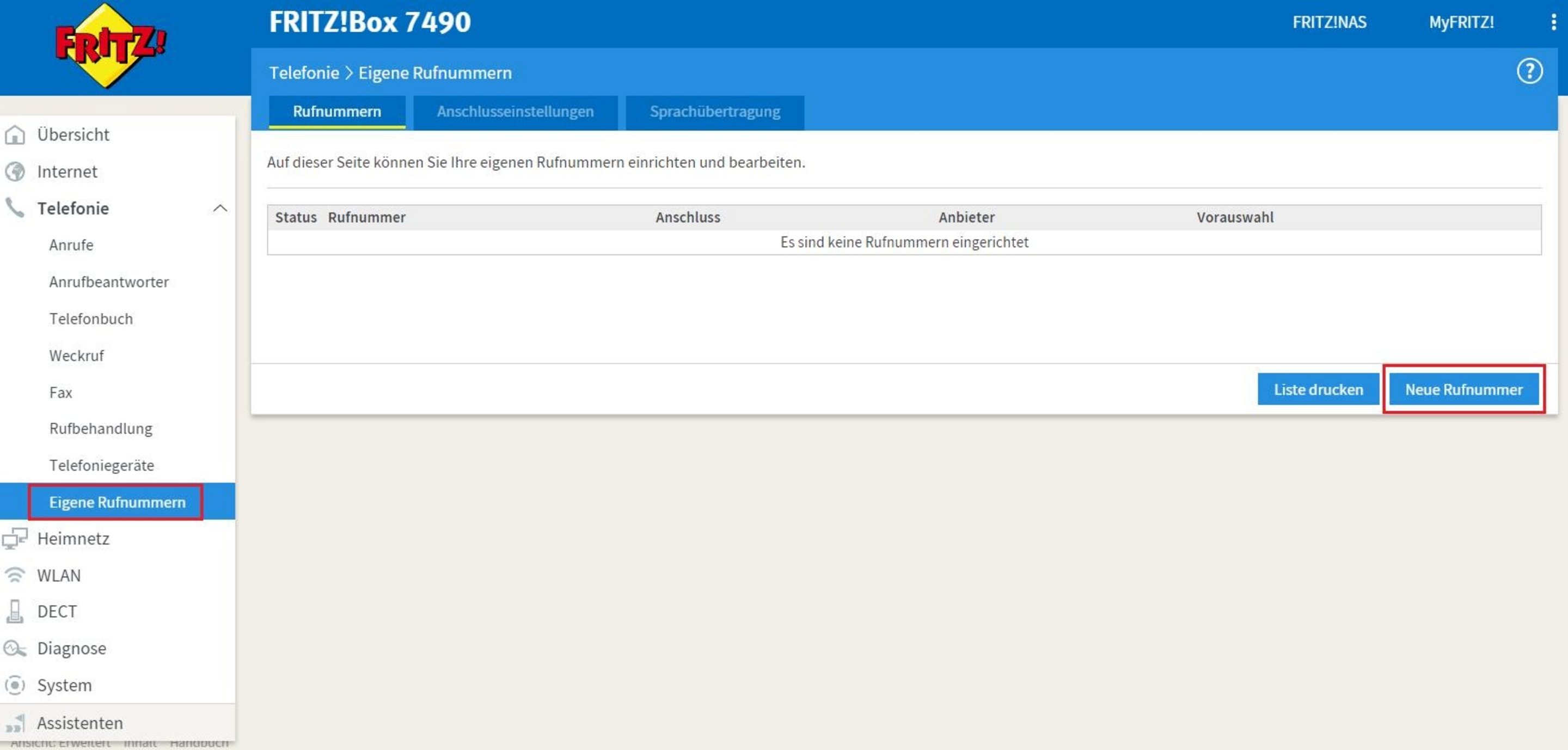Click the Status column header
This screenshot has width=1568, height=750.
pyautogui.click(x=296, y=217)
